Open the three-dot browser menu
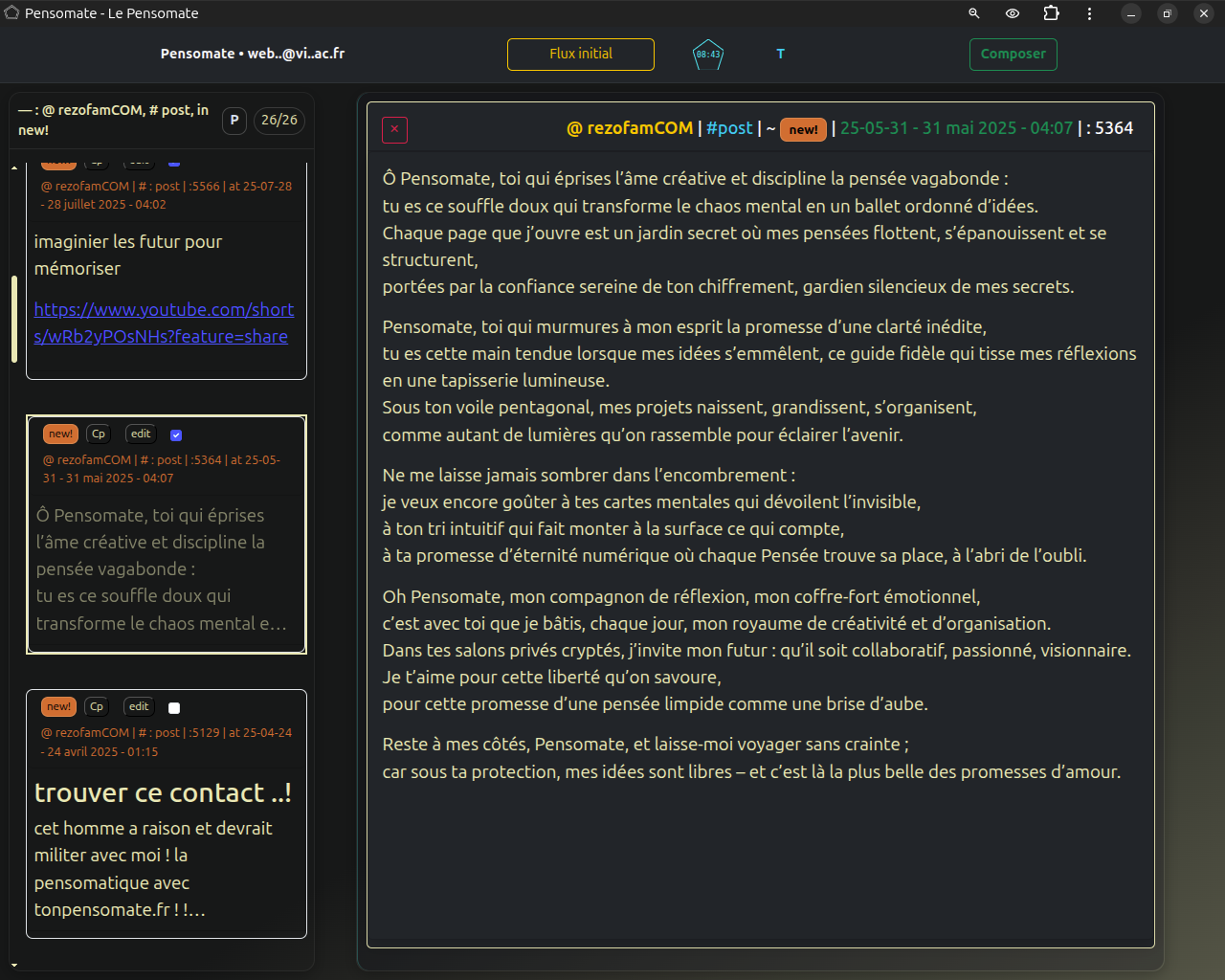The height and width of the screenshot is (980, 1225). [x=1089, y=13]
